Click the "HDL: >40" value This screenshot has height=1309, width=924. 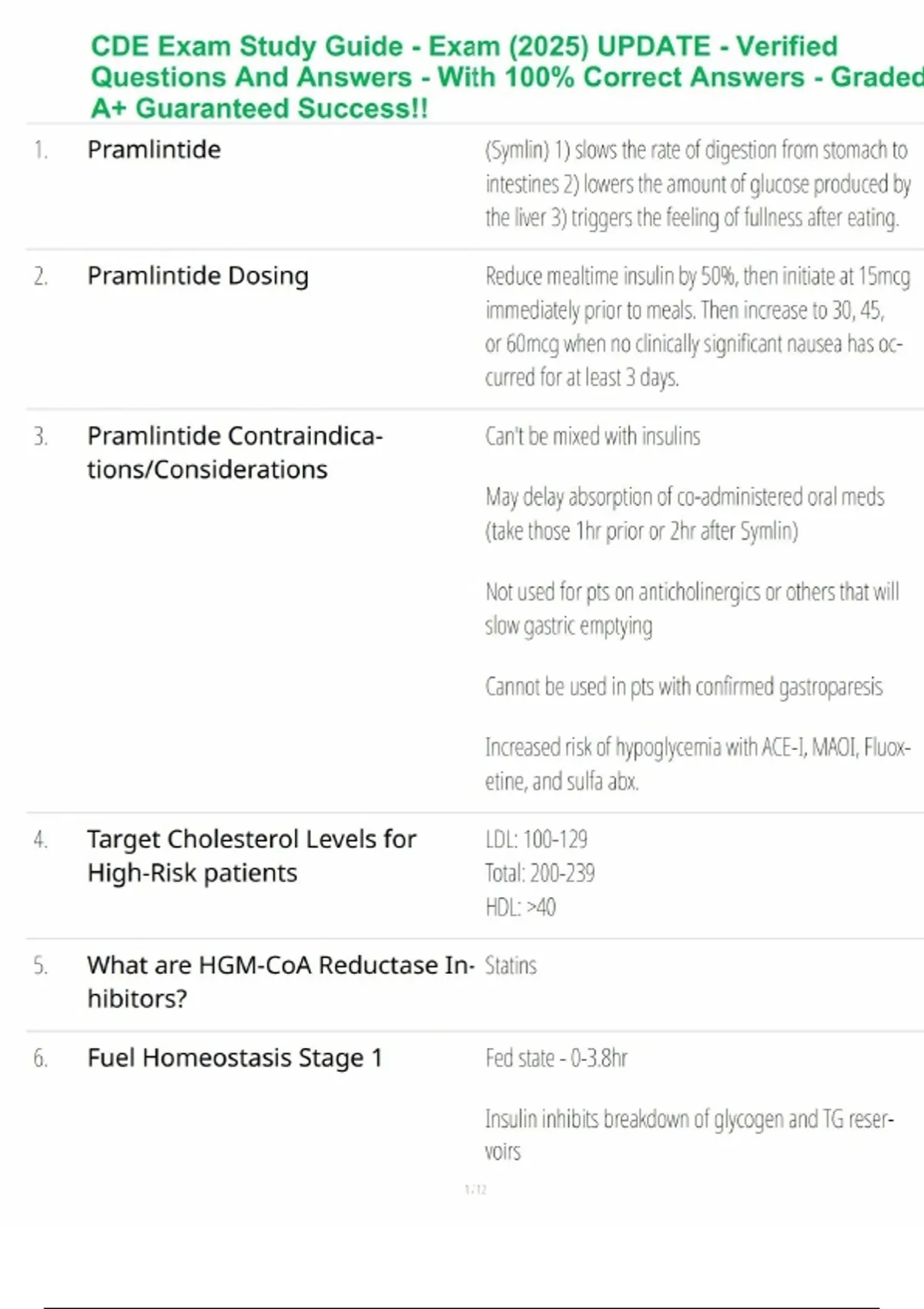521,907
